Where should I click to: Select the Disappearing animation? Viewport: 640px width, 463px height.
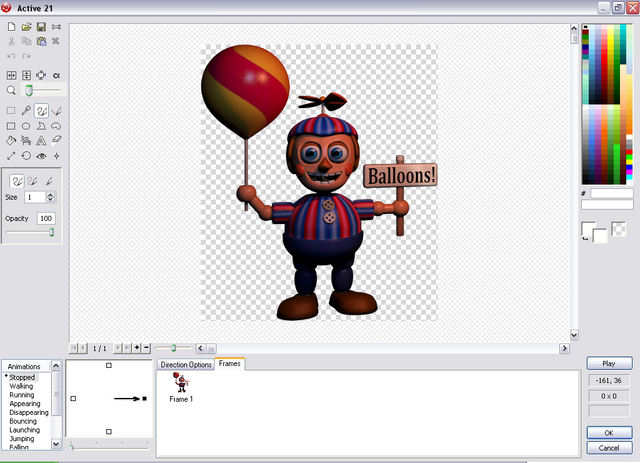(x=29, y=412)
